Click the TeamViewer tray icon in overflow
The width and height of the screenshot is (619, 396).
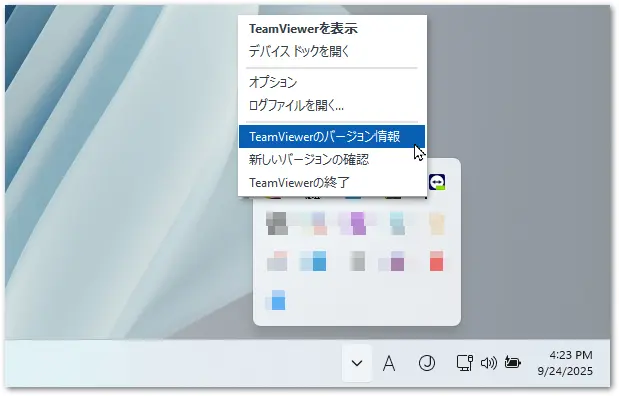[x=437, y=182]
